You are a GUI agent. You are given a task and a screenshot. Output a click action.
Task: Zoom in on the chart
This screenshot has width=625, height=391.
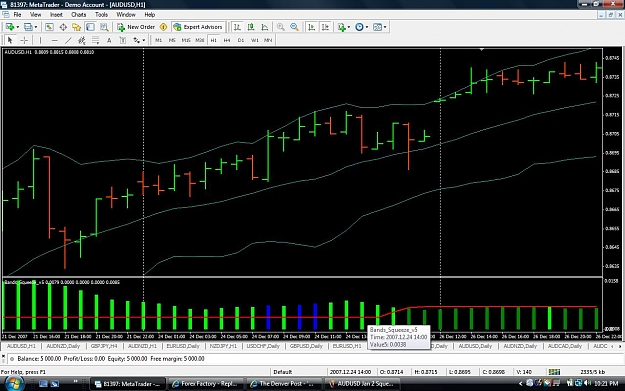[281, 27]
